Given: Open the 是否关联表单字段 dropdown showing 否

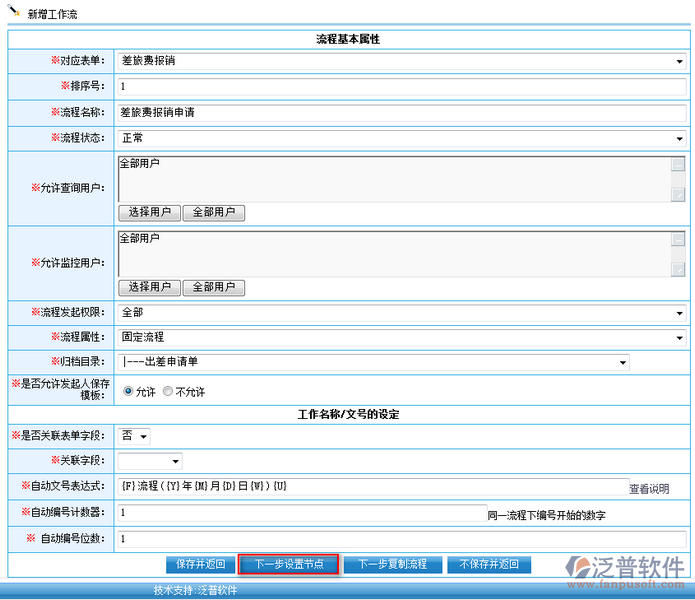Looking at the screenshot, I should coord(134,436).
